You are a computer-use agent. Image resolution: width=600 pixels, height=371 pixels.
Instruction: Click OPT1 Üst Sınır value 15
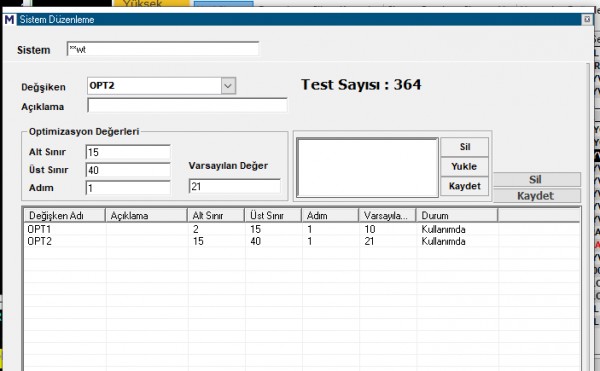(255, 229)
